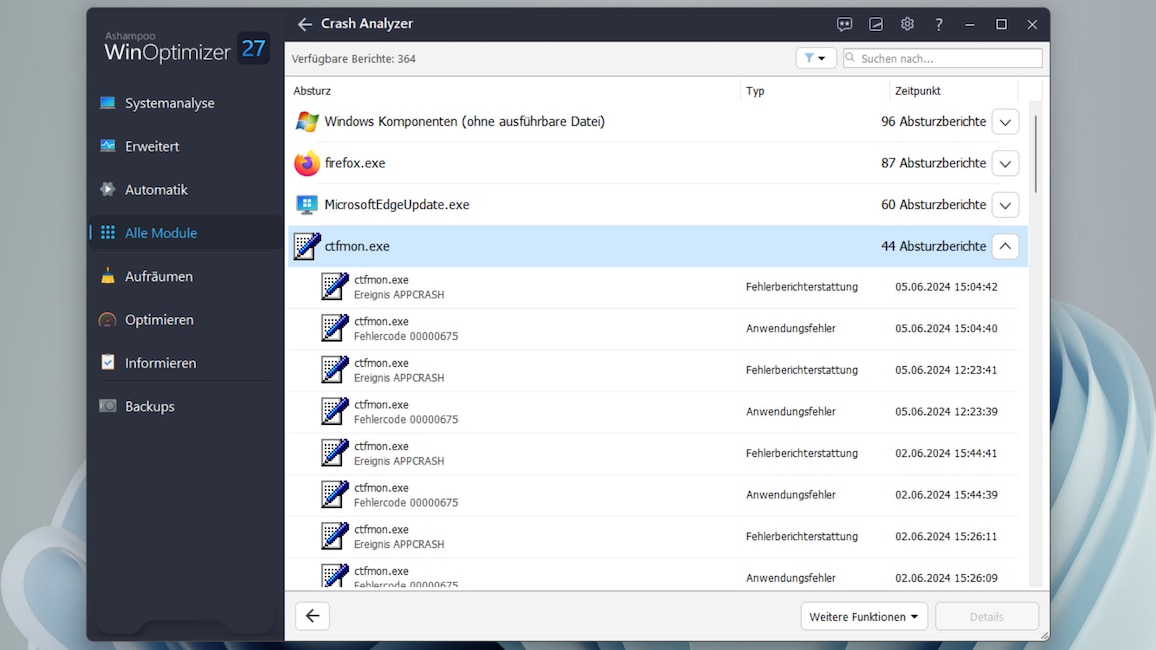Screen dimensions: 1156x650
Task: Open Aufräumen in the sidebar
Action: tap(184, 276)
